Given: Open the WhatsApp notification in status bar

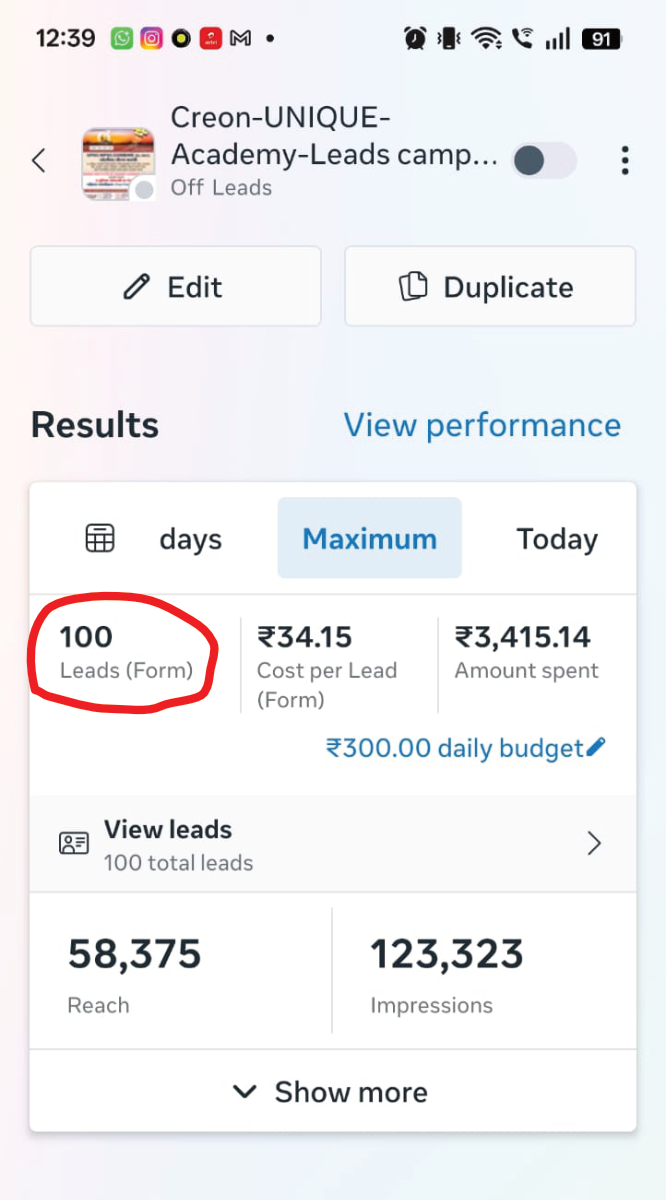Looking at the screenshot, I should (122, 39).
